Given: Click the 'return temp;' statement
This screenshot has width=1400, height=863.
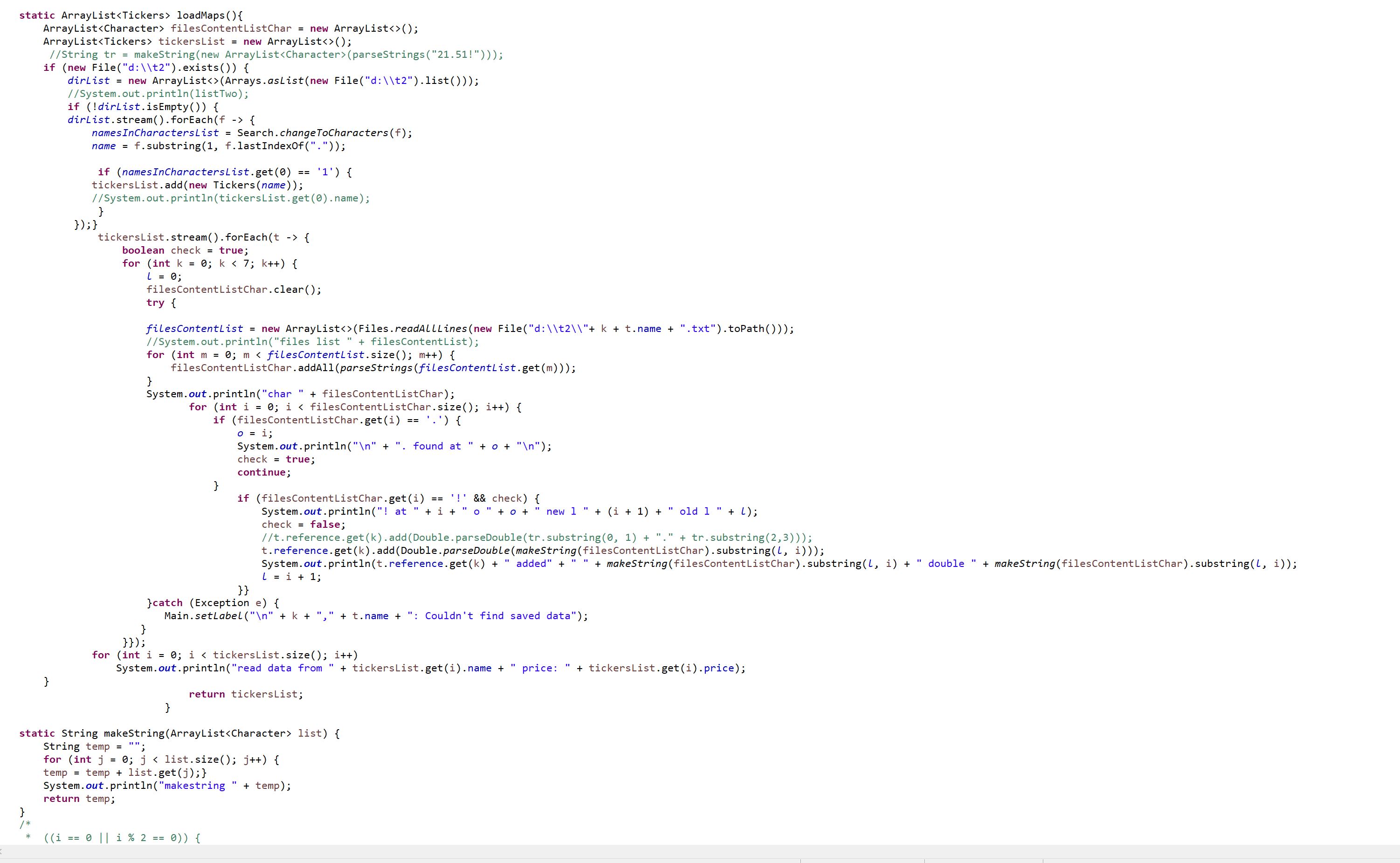Looking at the screenshot, I should point(79,799).
